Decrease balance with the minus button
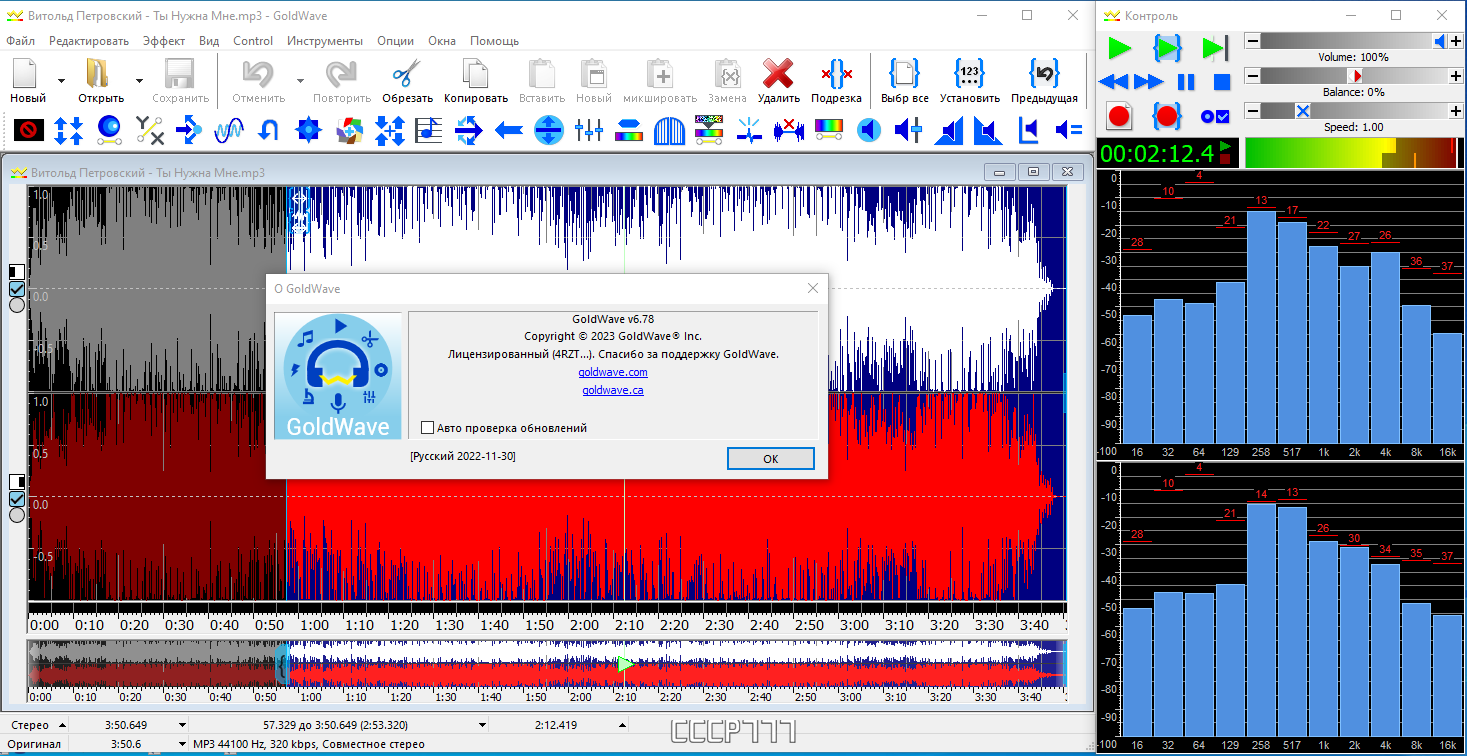This screenshot has width=1467, height=756. (1252, 76)
